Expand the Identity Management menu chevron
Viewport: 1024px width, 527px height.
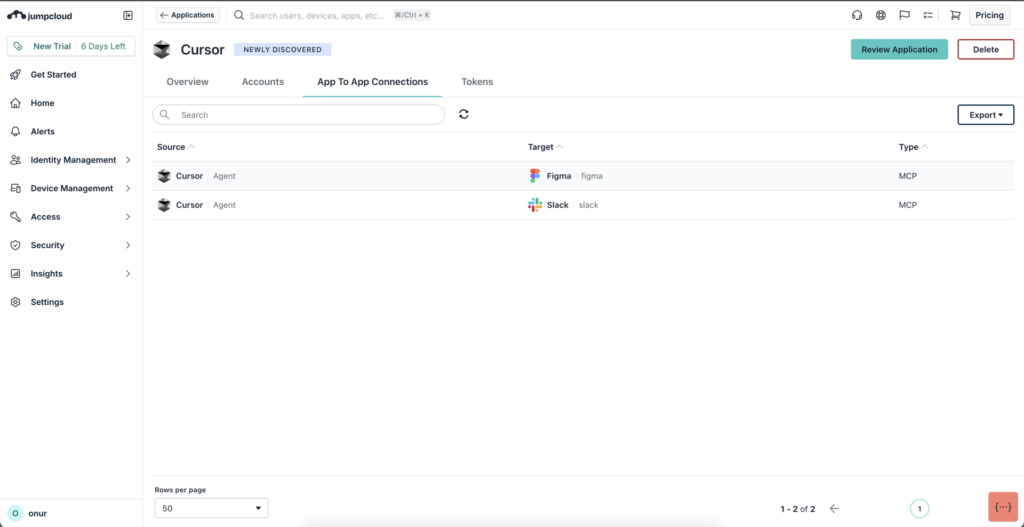pyautogui.click(x=128, y=160)
